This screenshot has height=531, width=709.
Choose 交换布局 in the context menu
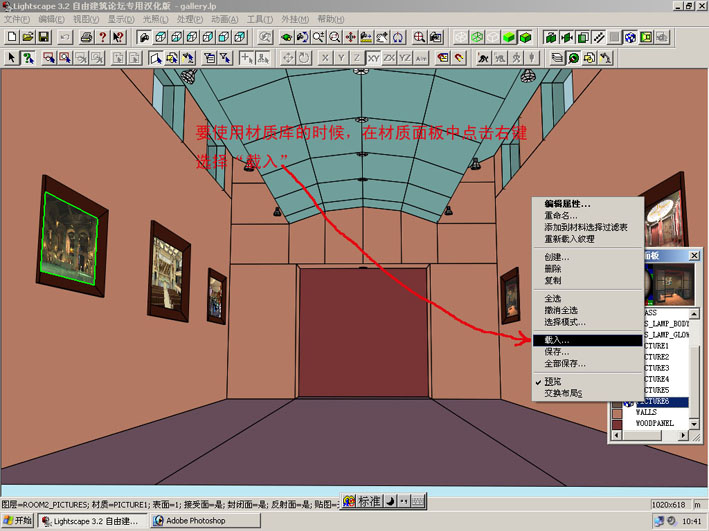point(588,394)
